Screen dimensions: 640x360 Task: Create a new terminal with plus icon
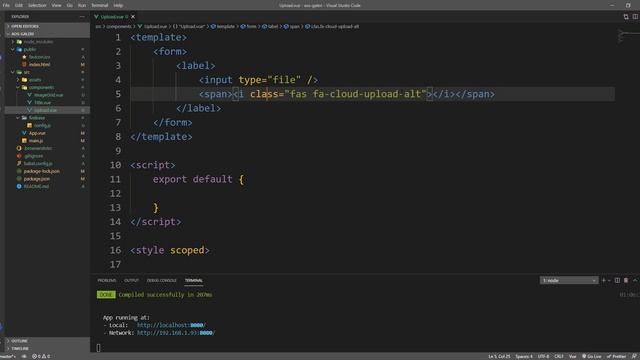(604, 280)
